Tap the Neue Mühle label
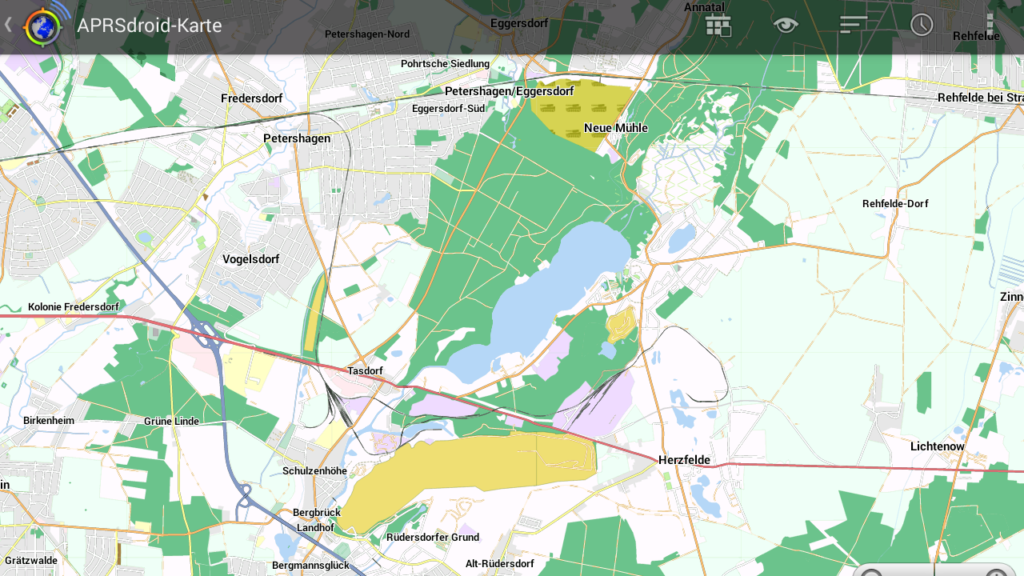 tap(616, 128)
